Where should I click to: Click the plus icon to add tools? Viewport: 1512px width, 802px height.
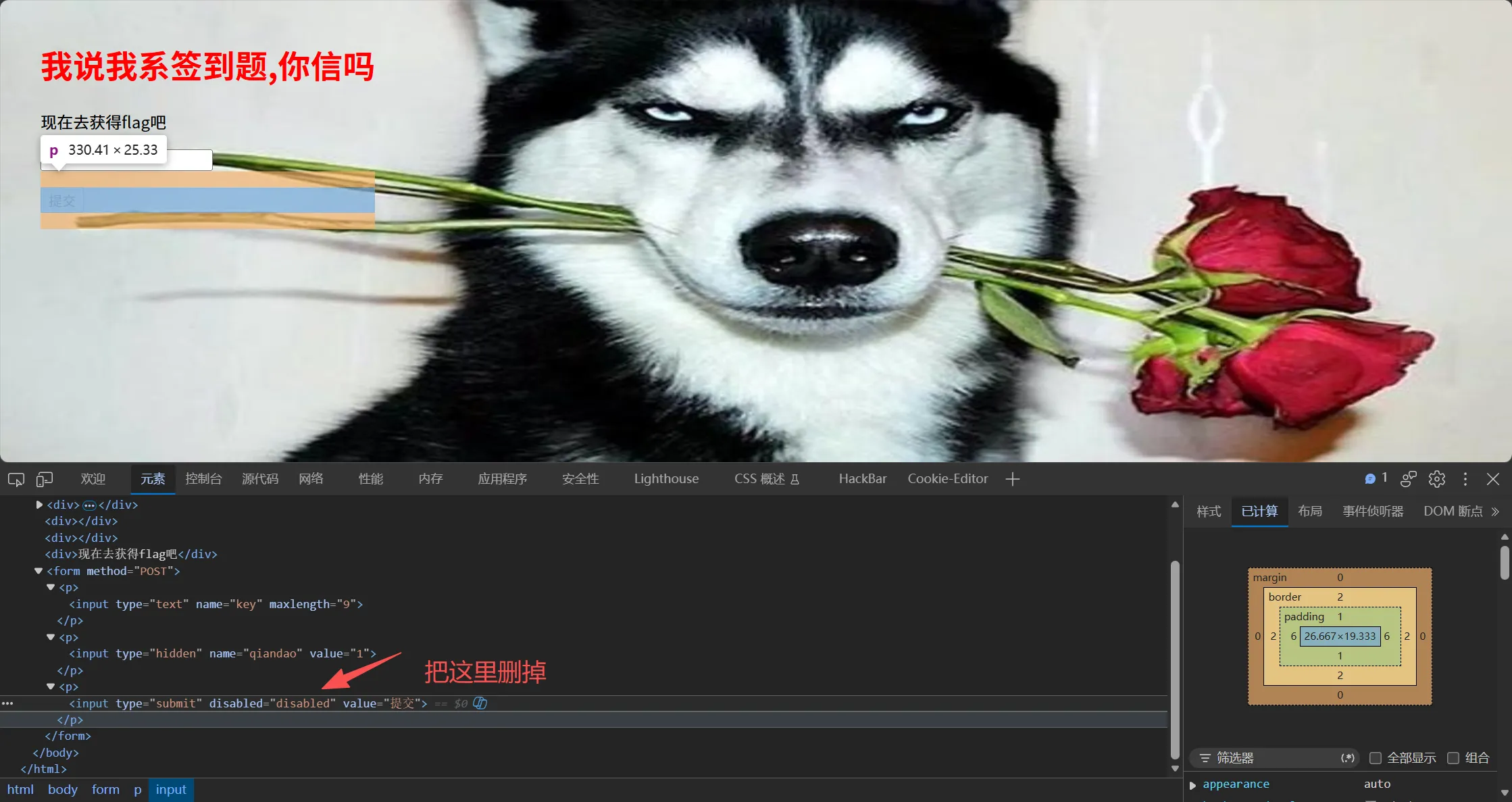[1012, 479]
